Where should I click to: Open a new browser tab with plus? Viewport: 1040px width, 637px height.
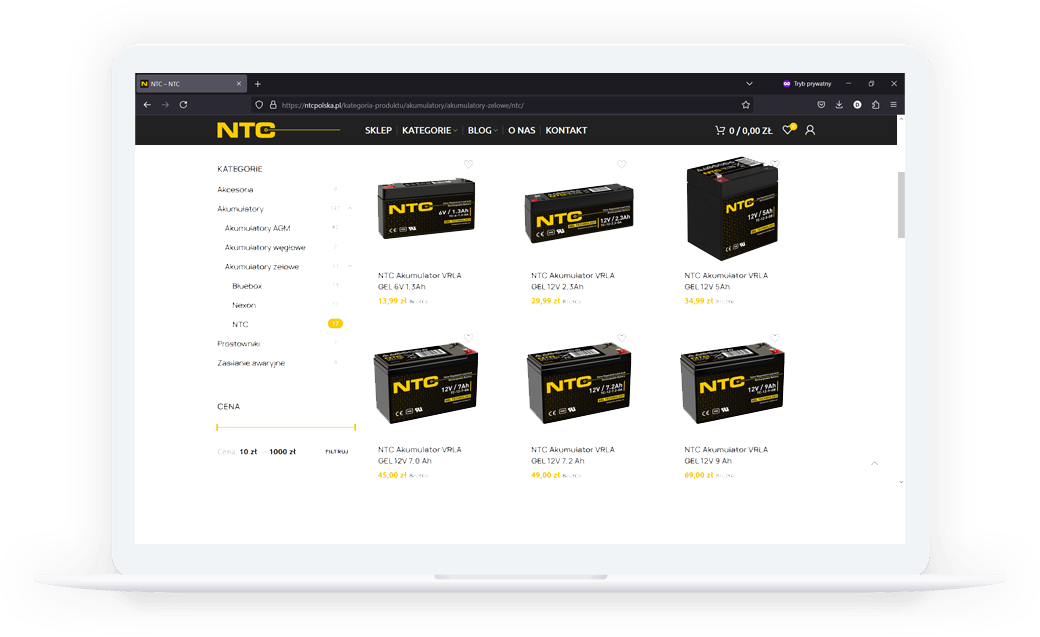(x=258, y=84)
